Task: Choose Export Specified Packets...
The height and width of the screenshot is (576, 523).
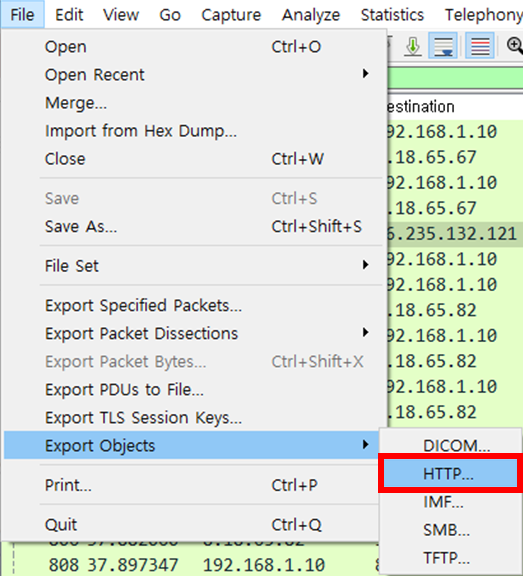Action: 193,305
